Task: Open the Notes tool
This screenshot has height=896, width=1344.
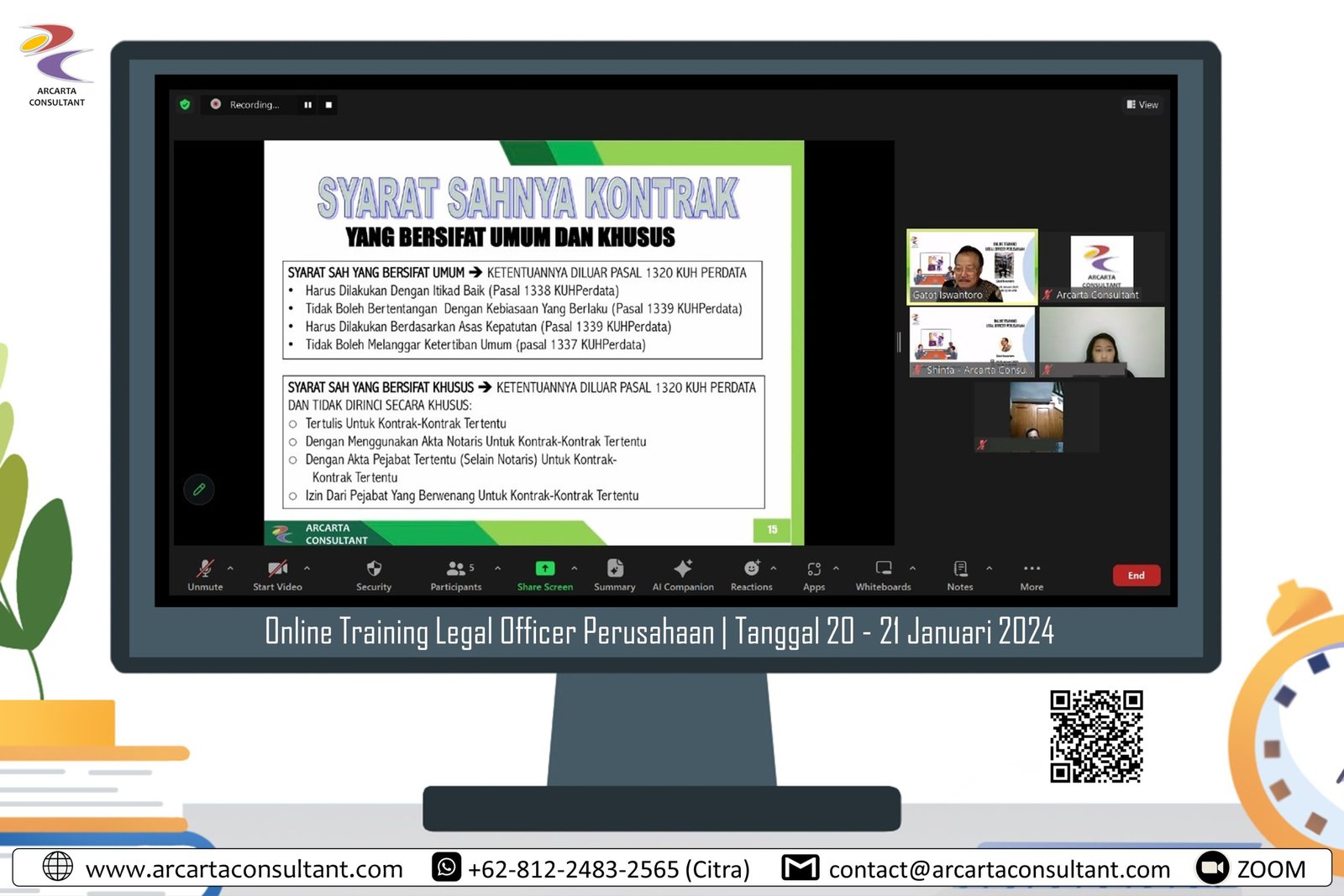Action: [x=960, y=569]
